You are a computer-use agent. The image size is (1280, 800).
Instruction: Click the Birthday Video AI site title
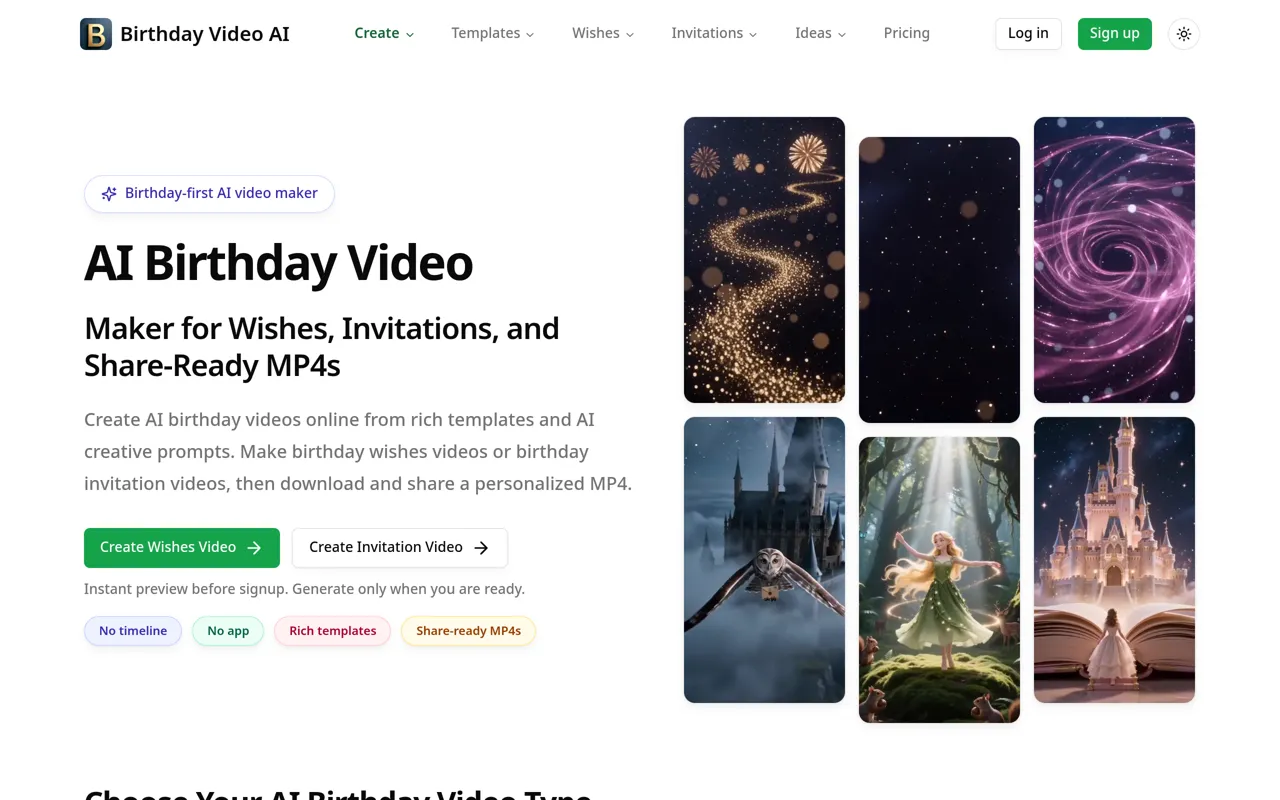click(x=205, y=34)
